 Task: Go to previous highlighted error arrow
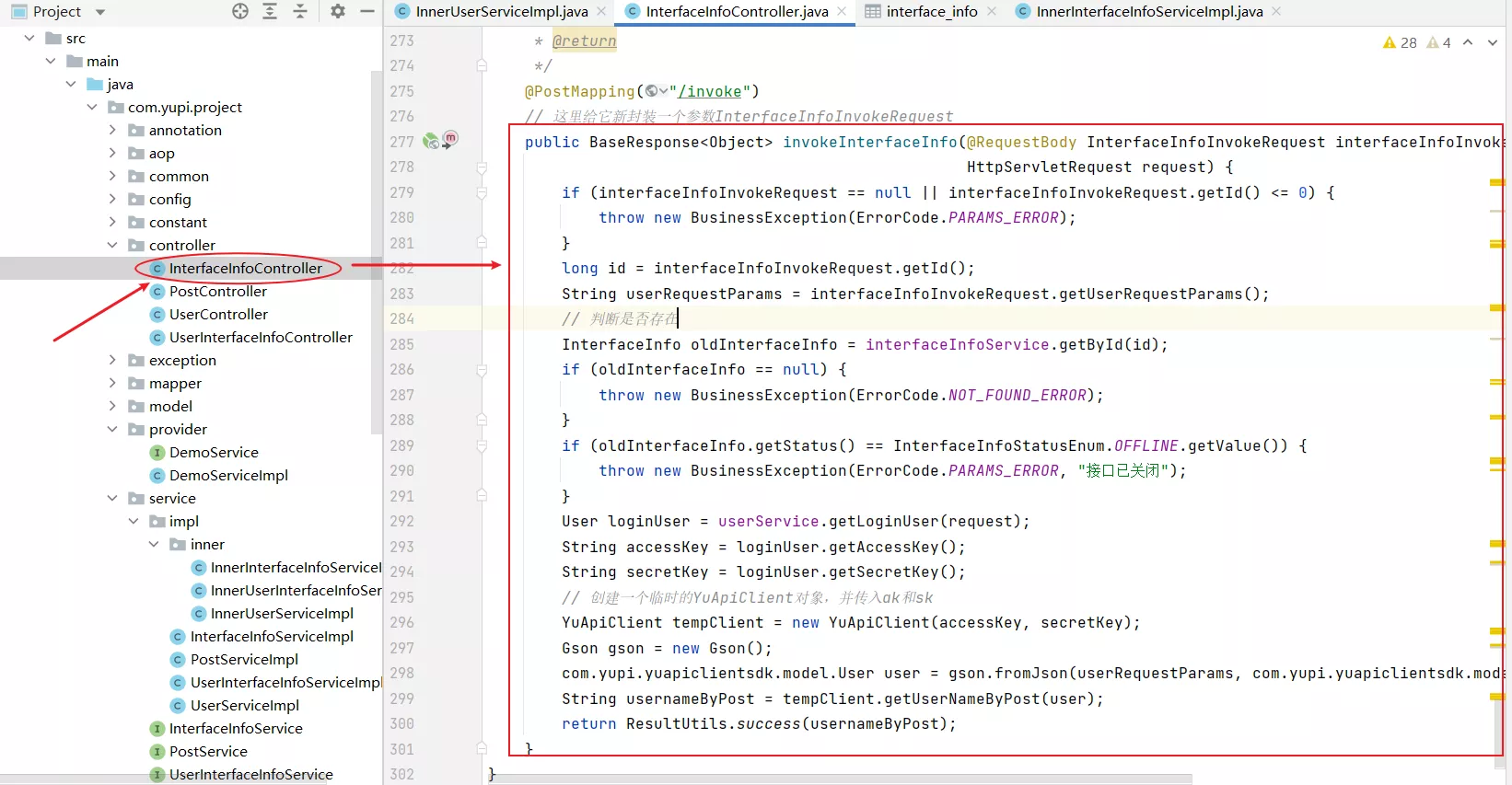1468,42
